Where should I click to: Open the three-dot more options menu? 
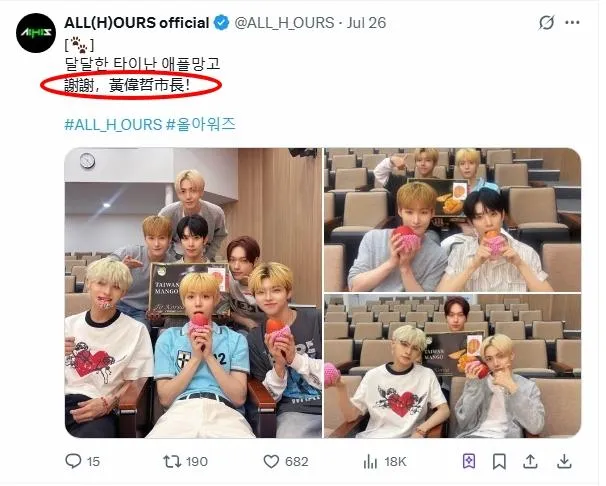point(572,22)
